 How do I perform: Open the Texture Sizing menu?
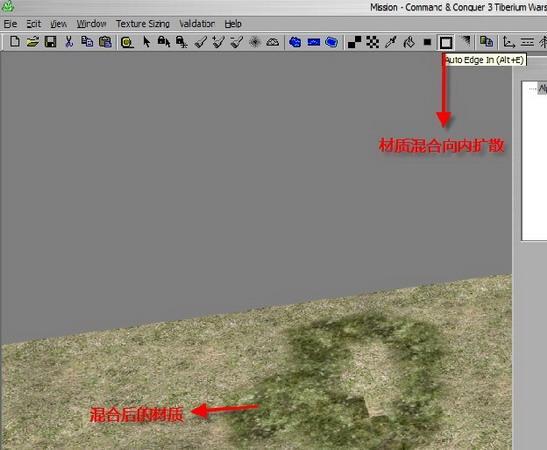coord(143,24)
